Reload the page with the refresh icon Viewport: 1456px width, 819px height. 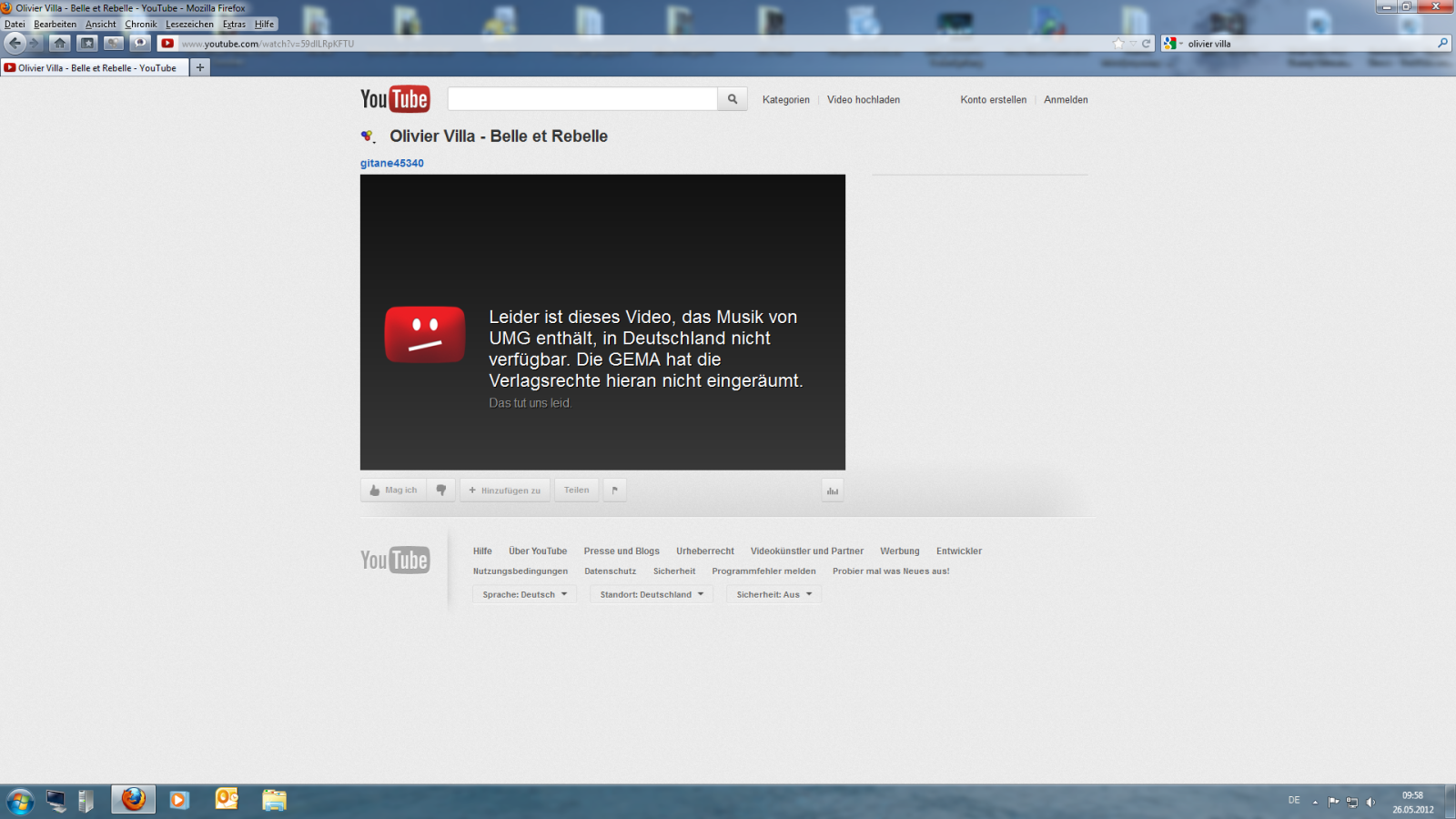(x=1147, y=43)
